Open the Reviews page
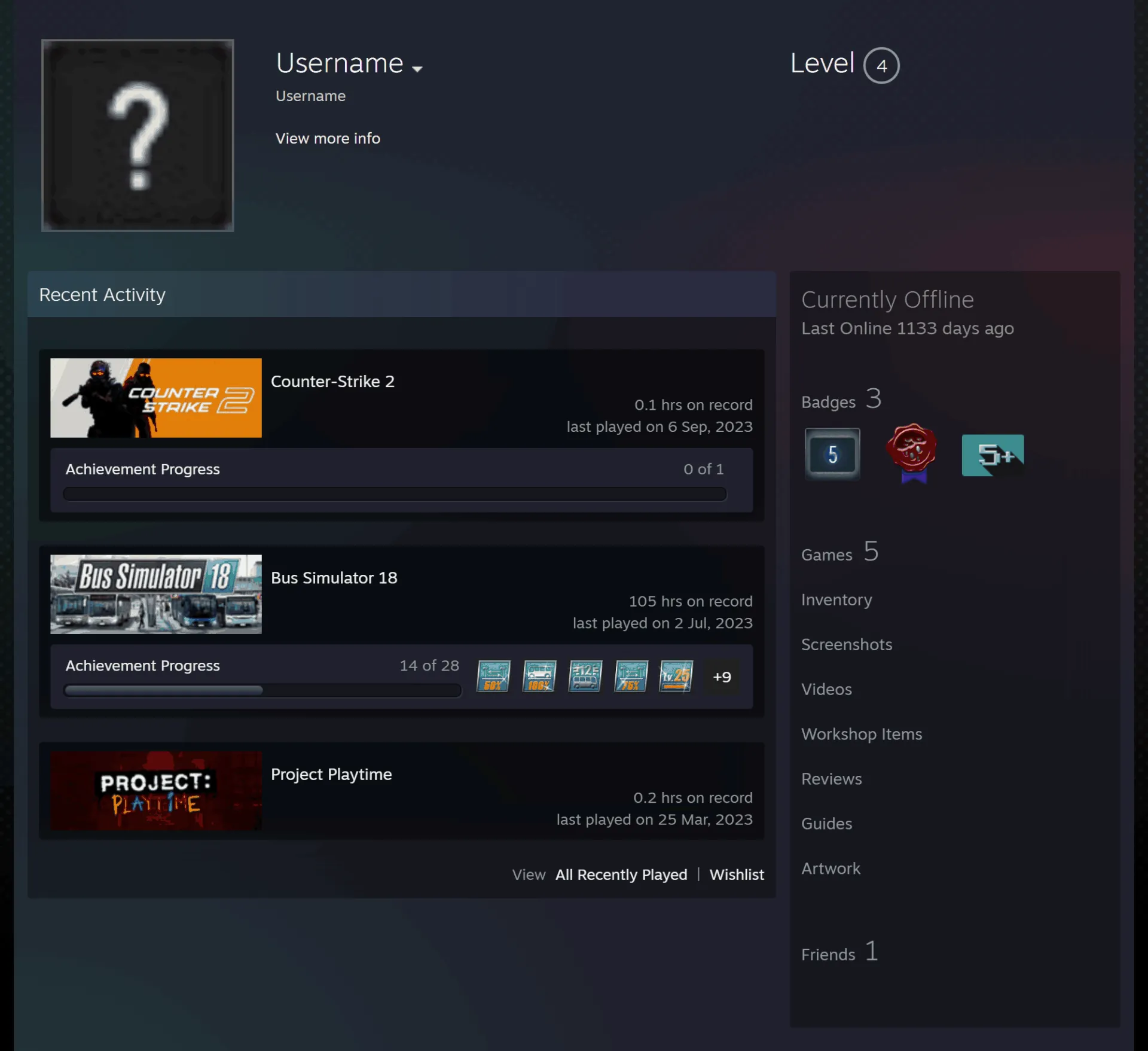 tap(832, 779)
